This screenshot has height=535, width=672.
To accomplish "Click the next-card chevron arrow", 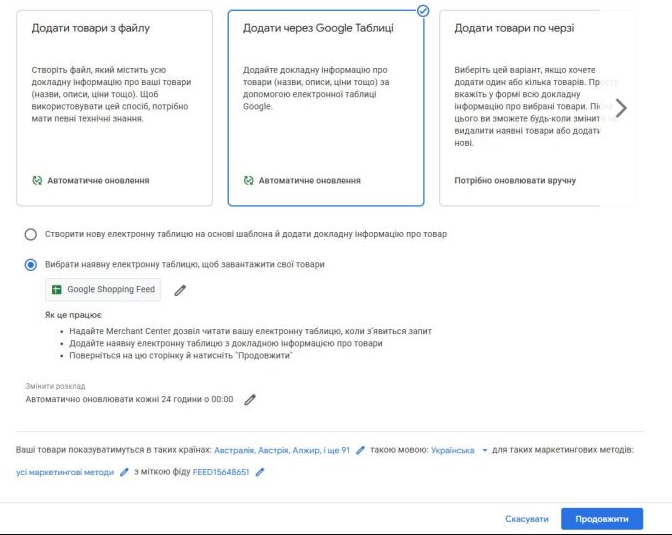I will 621,108.
